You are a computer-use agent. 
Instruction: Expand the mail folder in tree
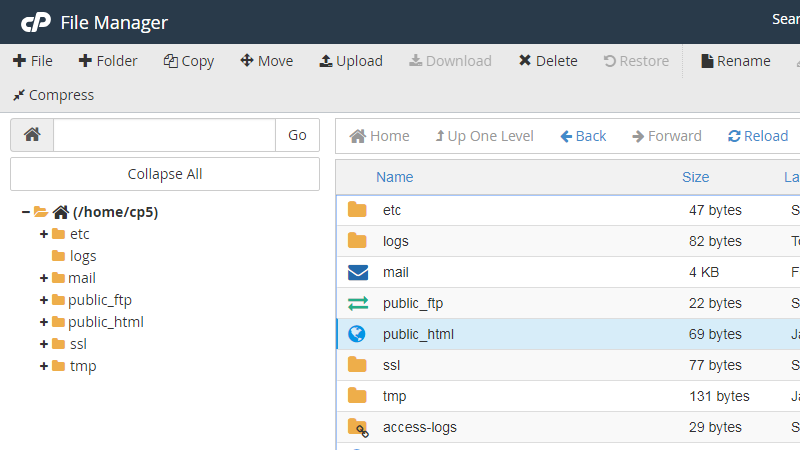44,278
